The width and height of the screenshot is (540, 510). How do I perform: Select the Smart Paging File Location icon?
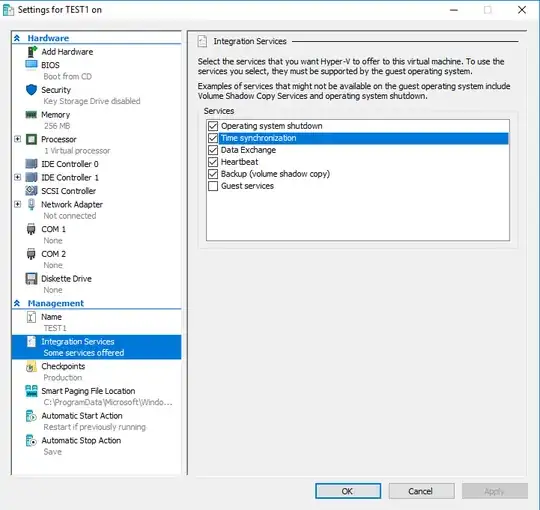pyautogui.click(x=31, y=391)
